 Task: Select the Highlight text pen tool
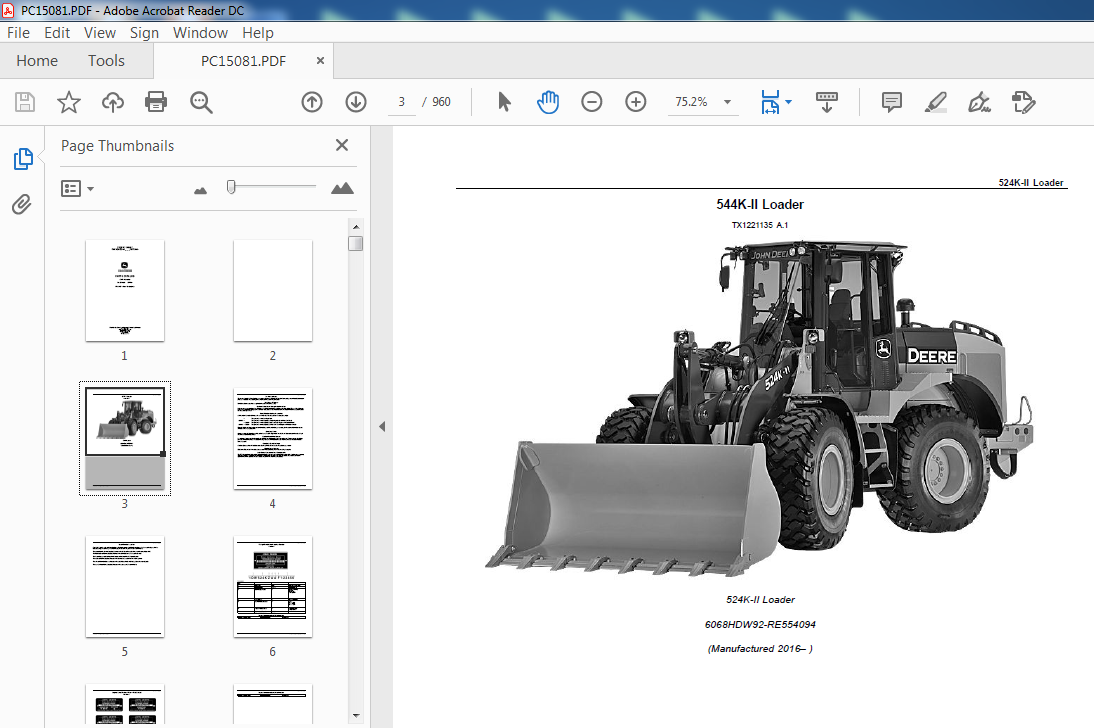[936, 102]
